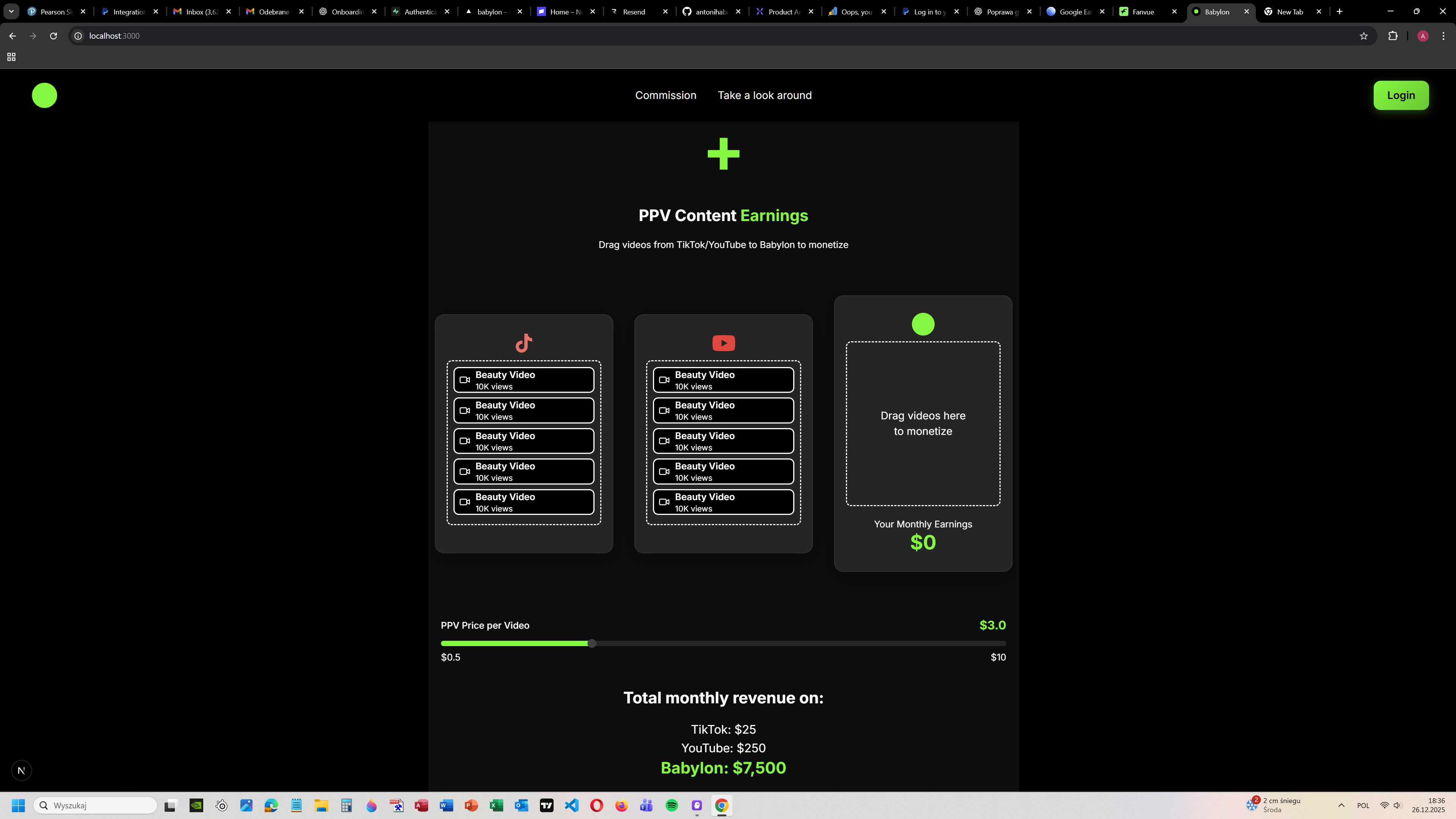The image size is (1456, 819).
Task: Switch to the Resend tab
Action: [x=634, y=11]
